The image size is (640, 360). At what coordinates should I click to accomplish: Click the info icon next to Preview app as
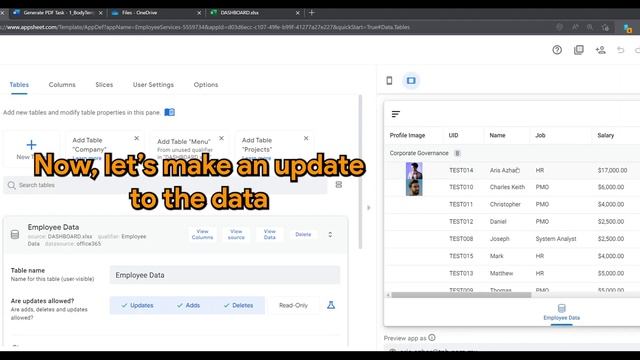(432, 338)
